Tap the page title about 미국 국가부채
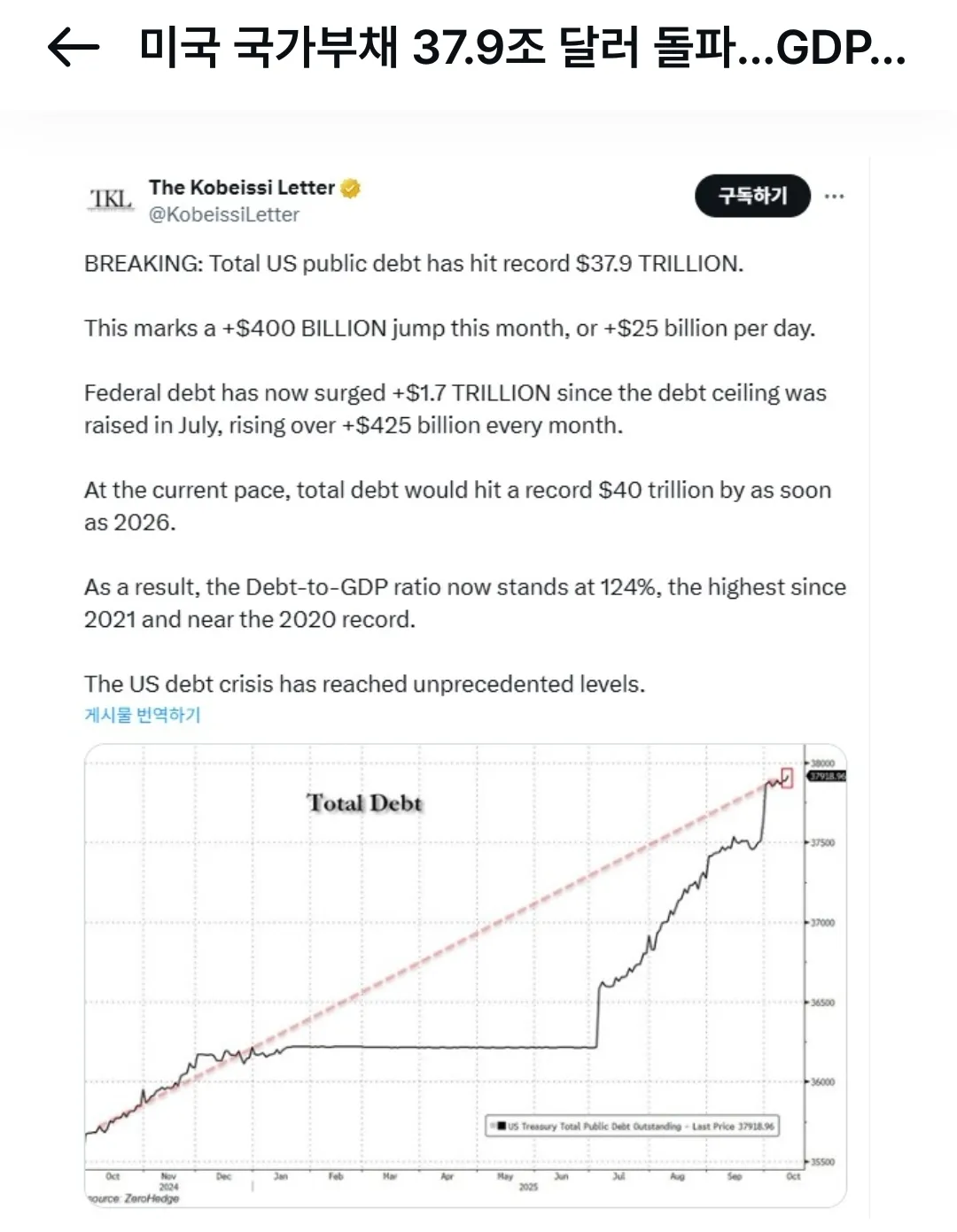 [x=523, y=47]
